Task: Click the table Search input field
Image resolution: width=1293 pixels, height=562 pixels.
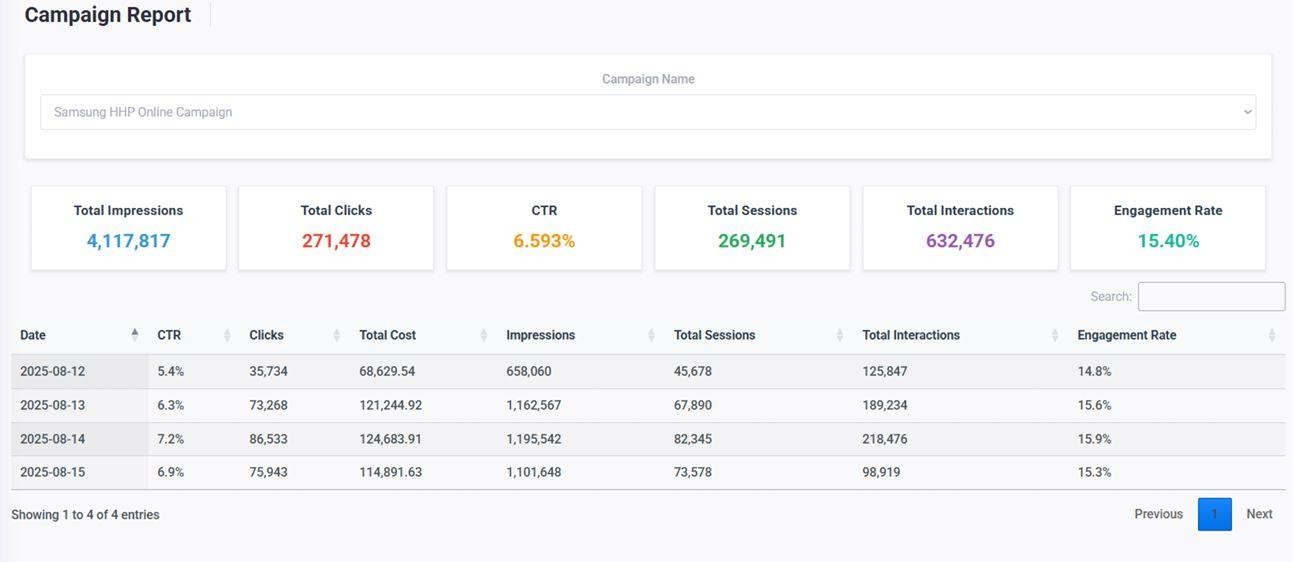Action: pyautogui.click(x=1210, y=296)
